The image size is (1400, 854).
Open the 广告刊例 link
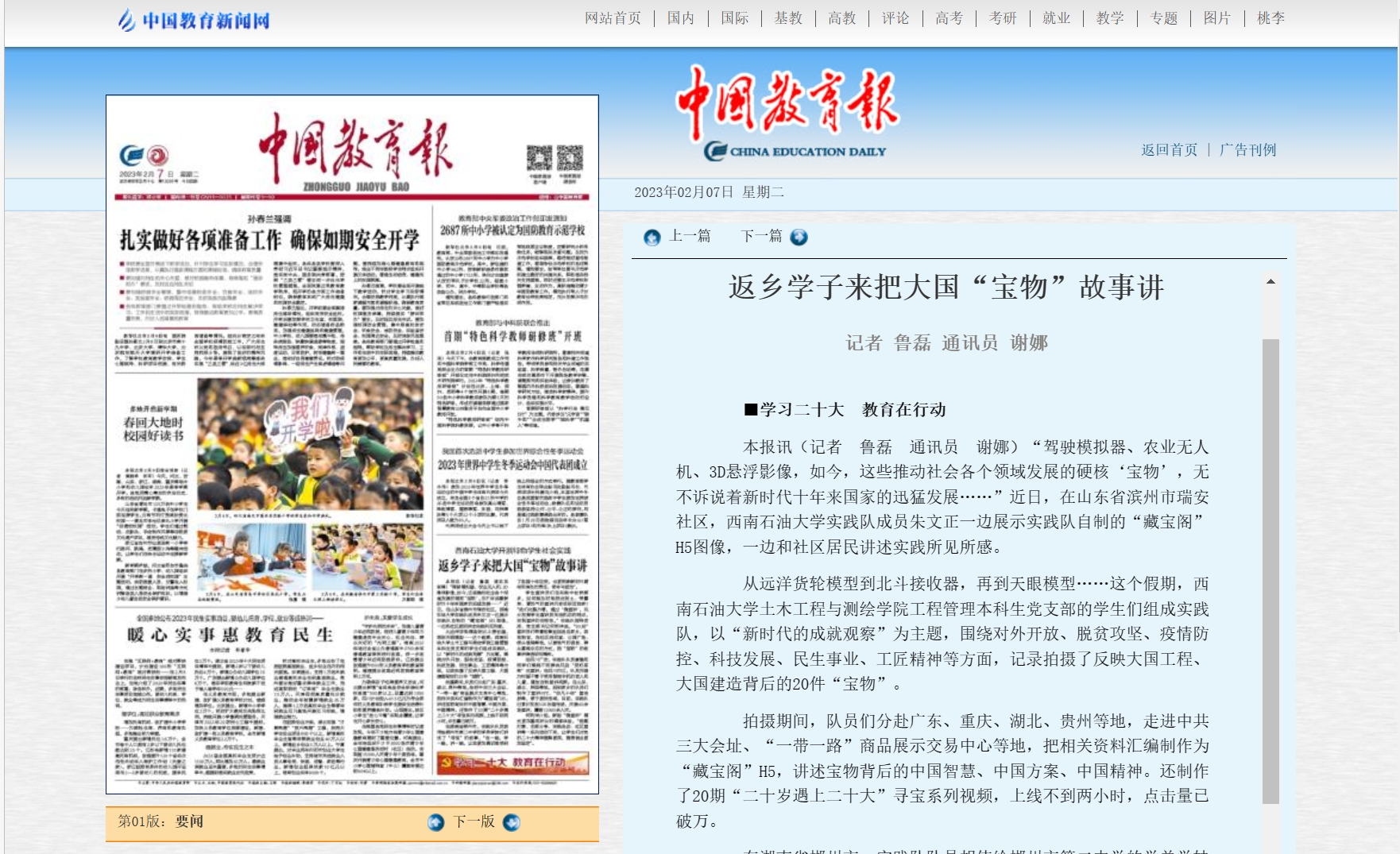coord(1247,150)
